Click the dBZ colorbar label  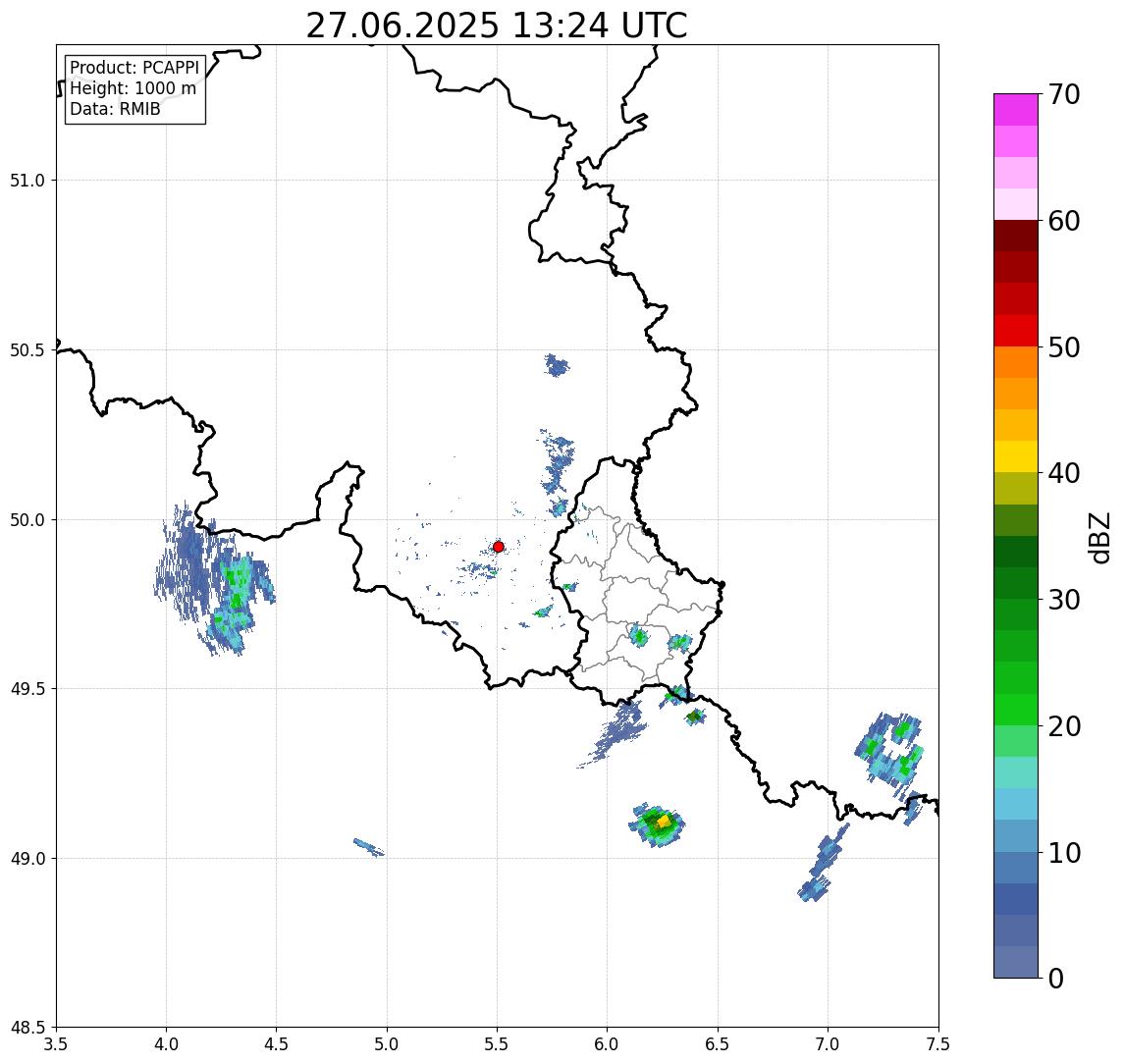(1099, 538)
